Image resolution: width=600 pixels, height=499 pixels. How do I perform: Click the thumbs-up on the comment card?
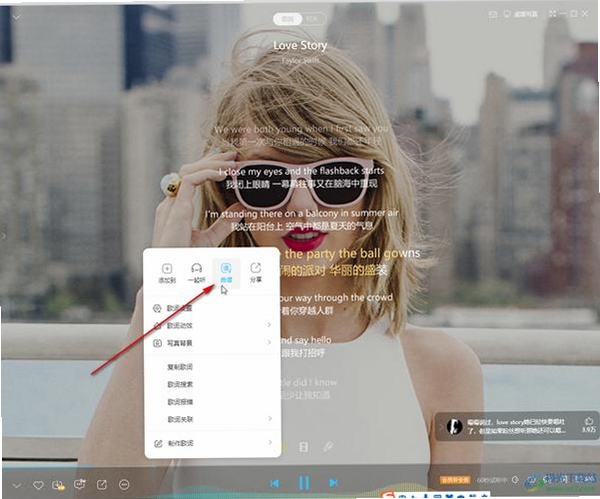589,421
